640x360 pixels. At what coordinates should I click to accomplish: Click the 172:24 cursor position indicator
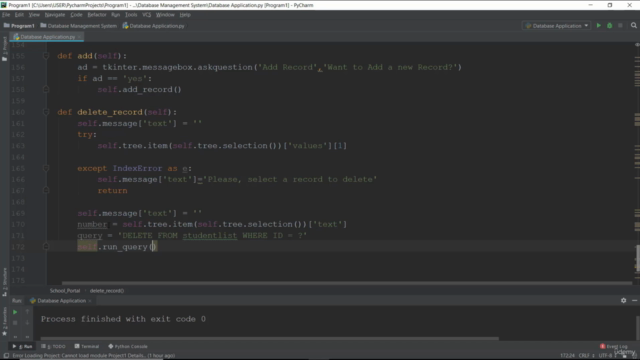coord(567,356)
